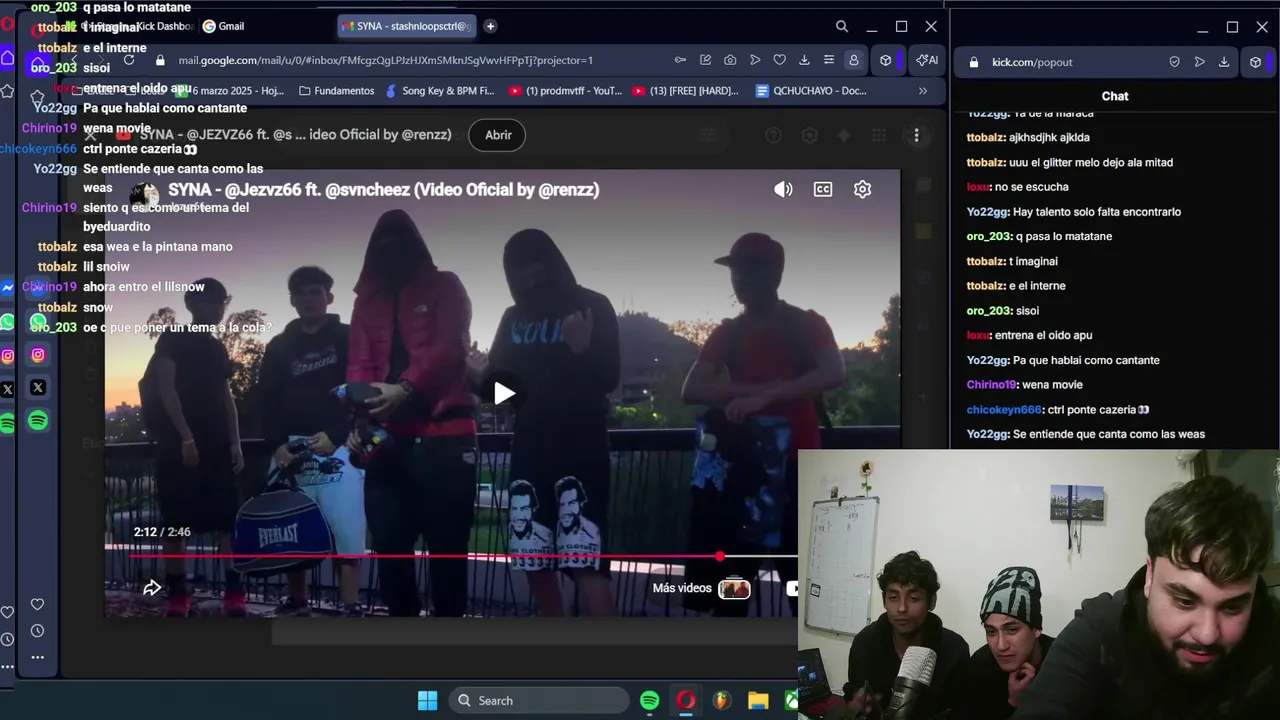Image resolution: width=1280 pixels, height=720 pixels.
Task: Open Spotify from the taskbar
Action: point(650,700)
